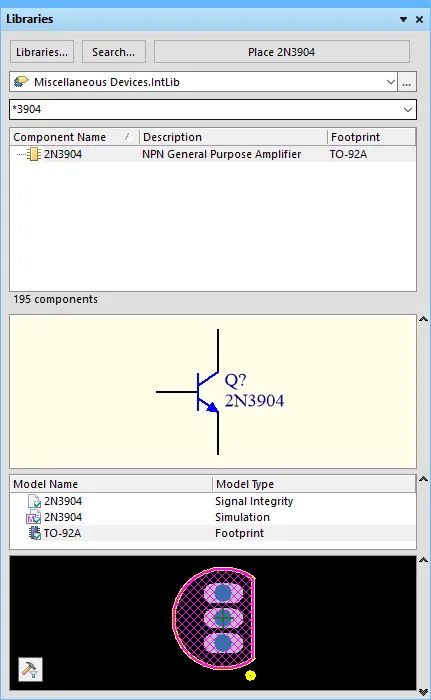Click the Signal Integrity row 2N3904 model name
The image size is (431, 700).
point(63,501)
